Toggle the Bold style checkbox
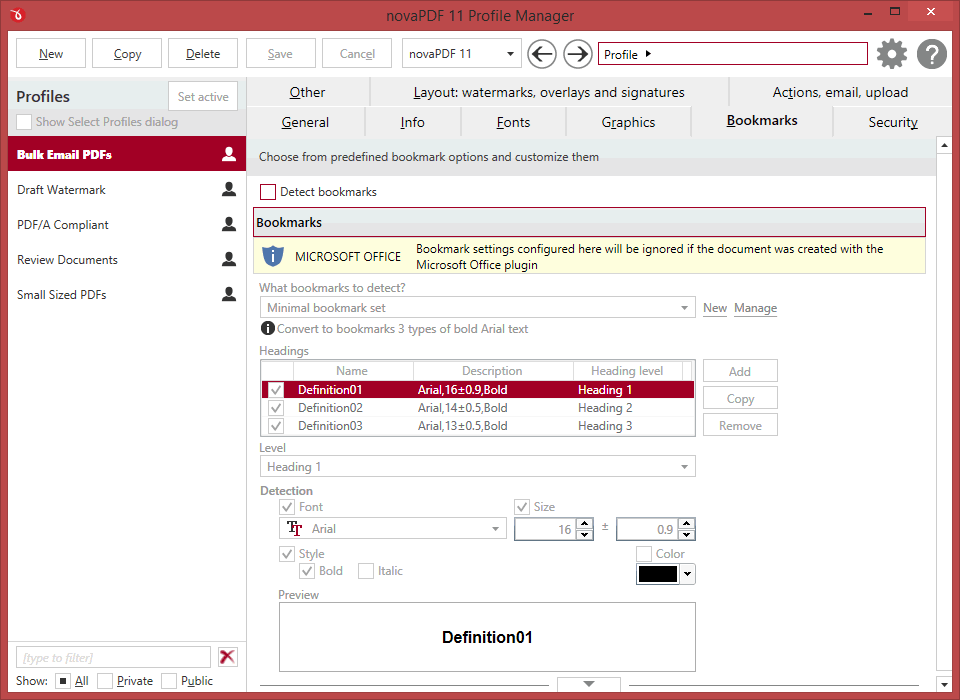The height and width of the screenshot is (700, 960). [307, 571]
